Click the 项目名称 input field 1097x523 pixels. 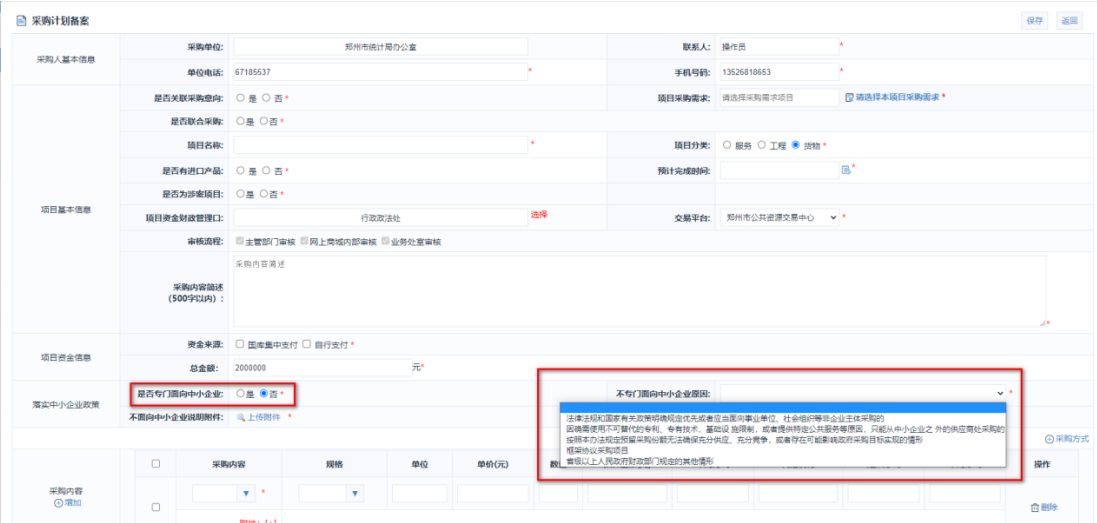click(380, 145)
